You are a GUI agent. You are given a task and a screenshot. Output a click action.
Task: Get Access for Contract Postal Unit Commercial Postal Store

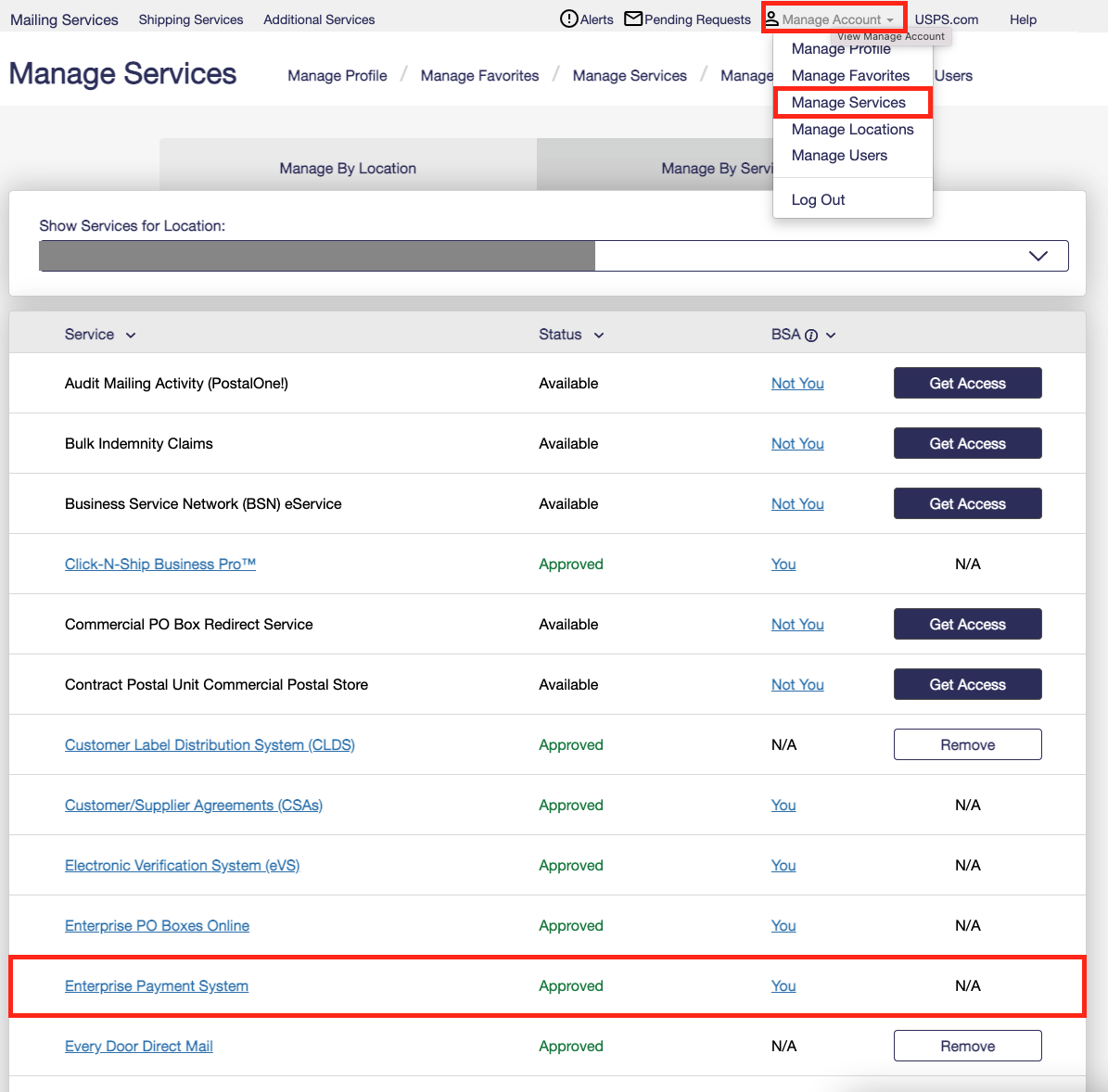point(967,684)
